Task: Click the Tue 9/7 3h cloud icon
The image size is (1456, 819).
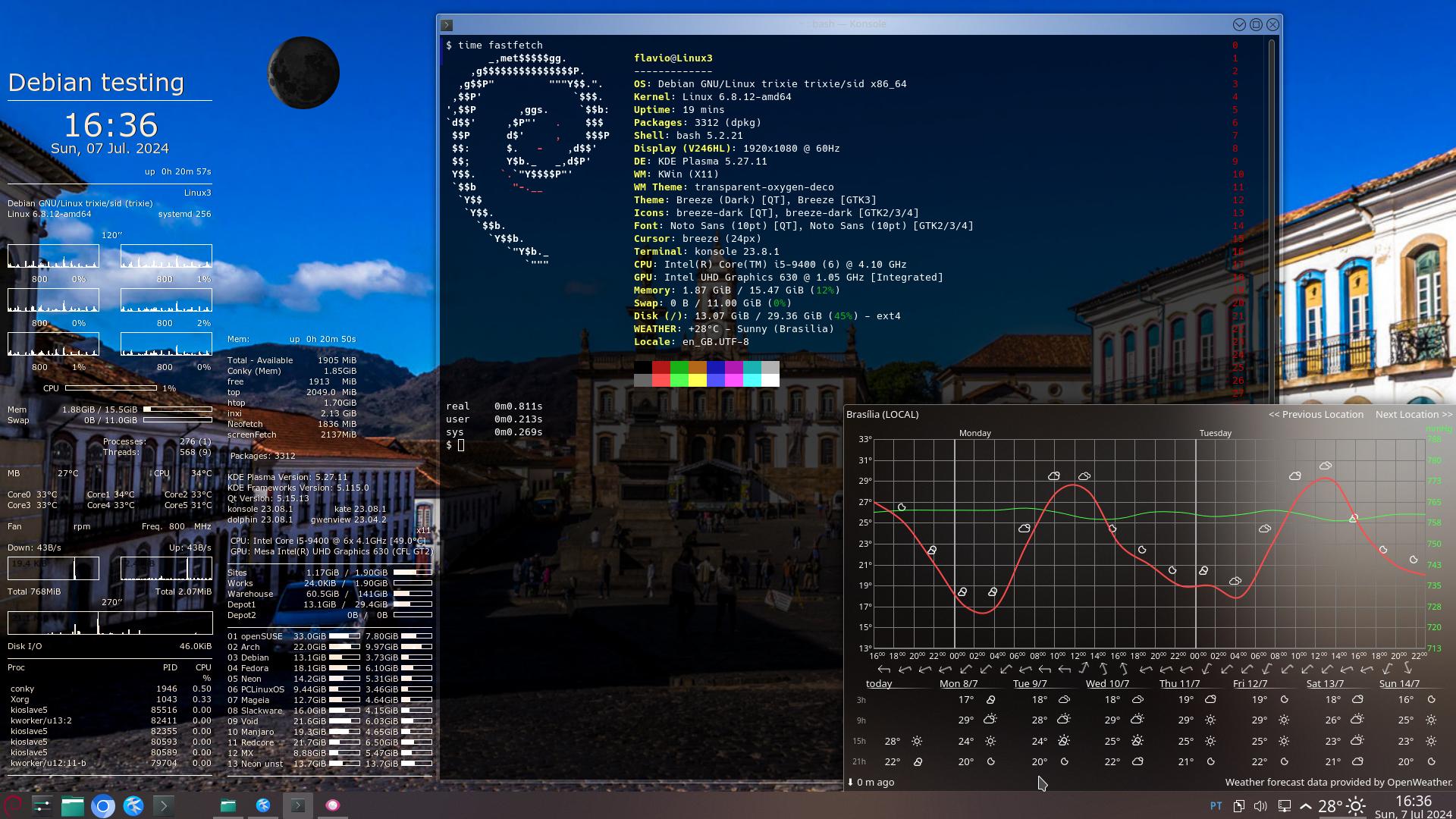Action: point(1064,700)
